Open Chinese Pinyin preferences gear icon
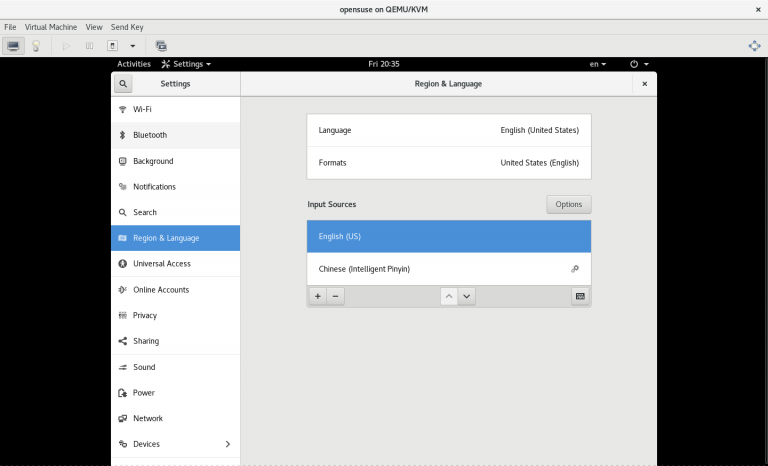768x466 pixels. coord(575,269)
